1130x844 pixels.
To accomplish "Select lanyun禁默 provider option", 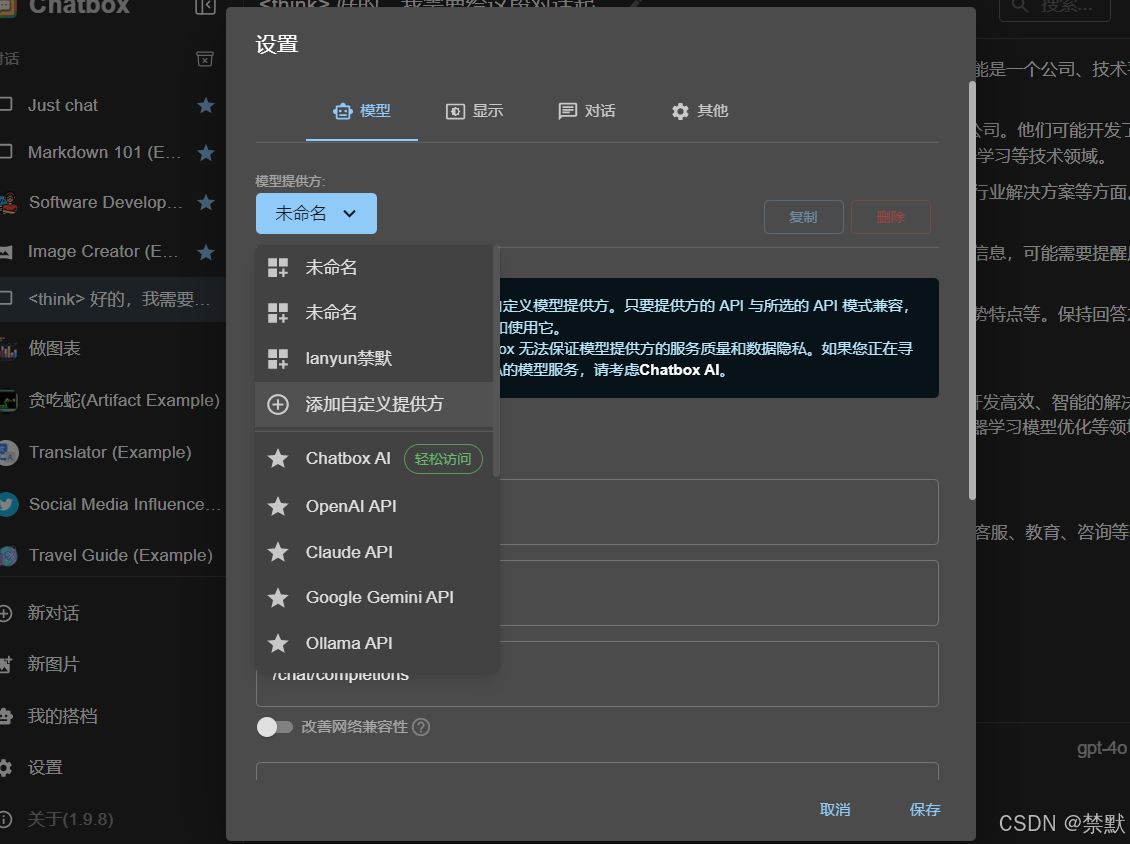I will [x=374, y=358].
